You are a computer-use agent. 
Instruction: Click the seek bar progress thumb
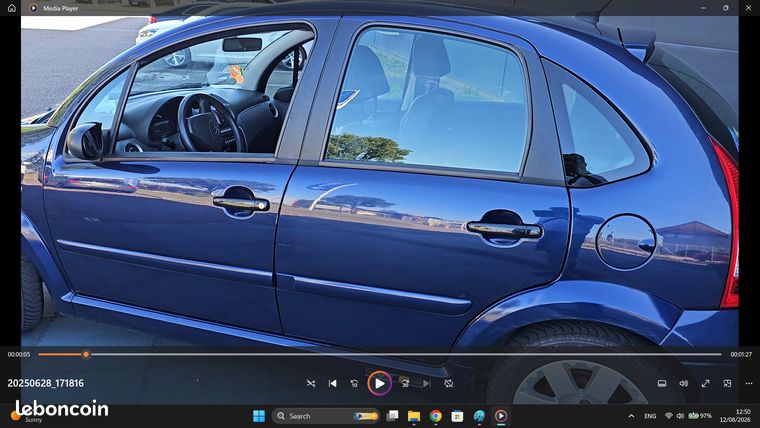(x=86, y=354)
